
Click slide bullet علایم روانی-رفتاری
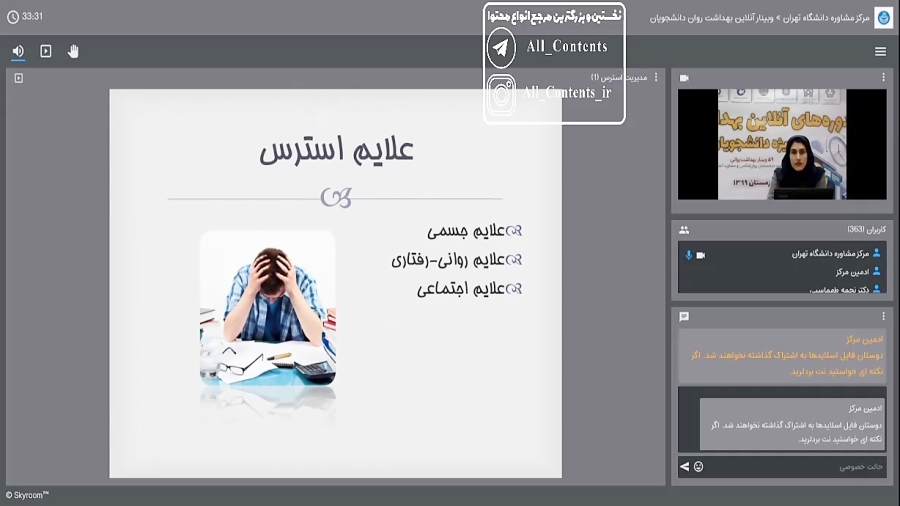(448, 260)
